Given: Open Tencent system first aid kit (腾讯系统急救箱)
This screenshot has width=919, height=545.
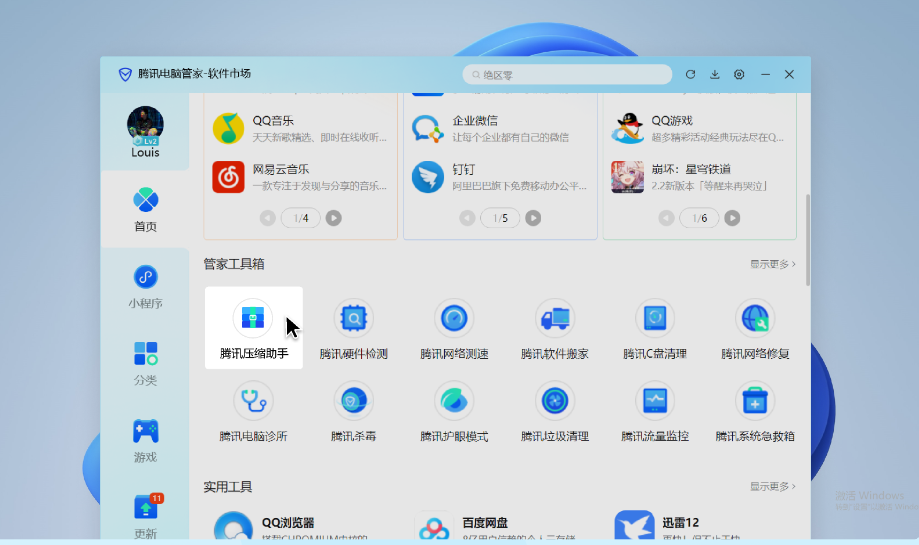Looking at the screenshot, I should click(755, 410).
